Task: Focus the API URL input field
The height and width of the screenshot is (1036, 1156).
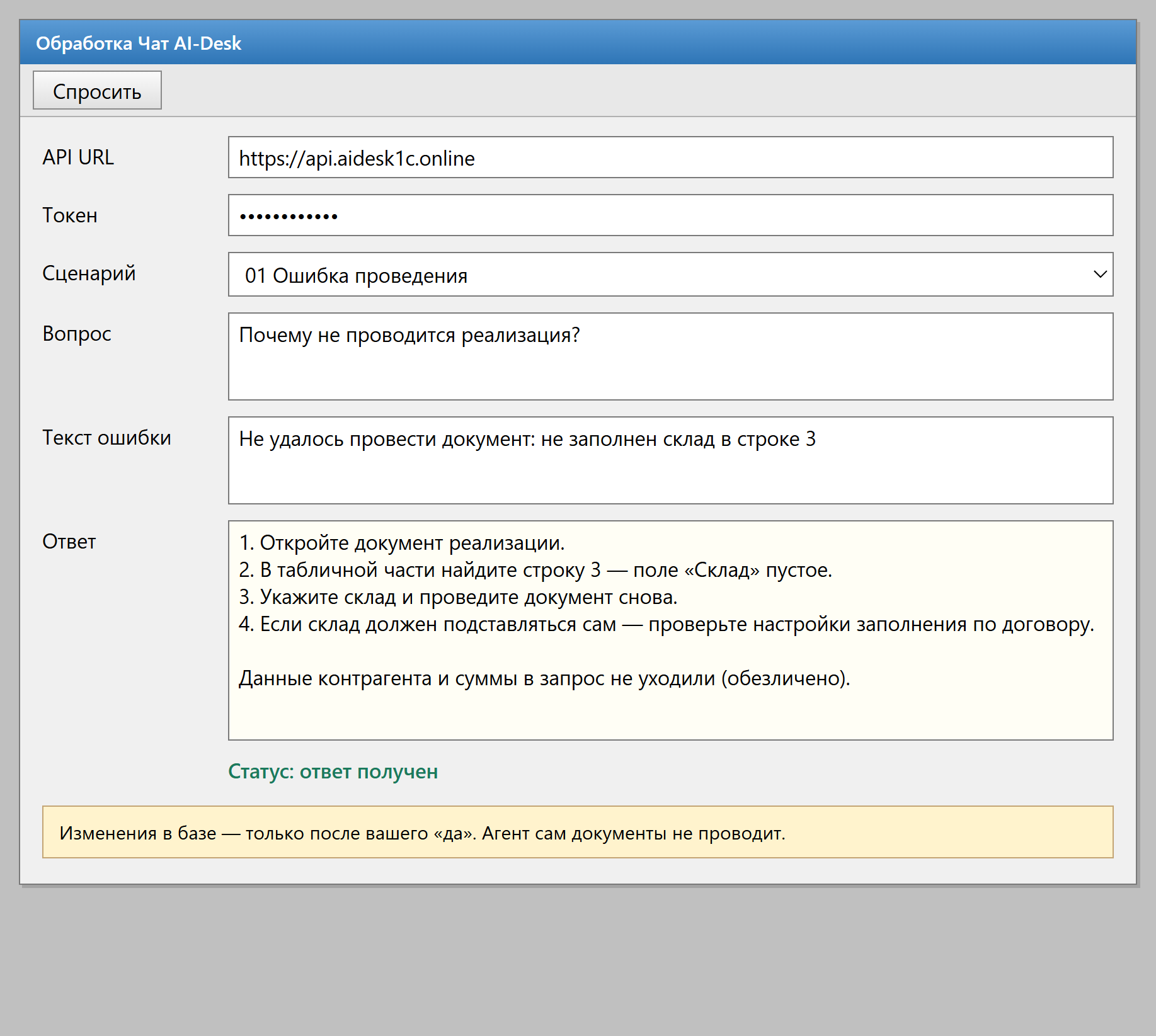Action: [x=670, y=157]
